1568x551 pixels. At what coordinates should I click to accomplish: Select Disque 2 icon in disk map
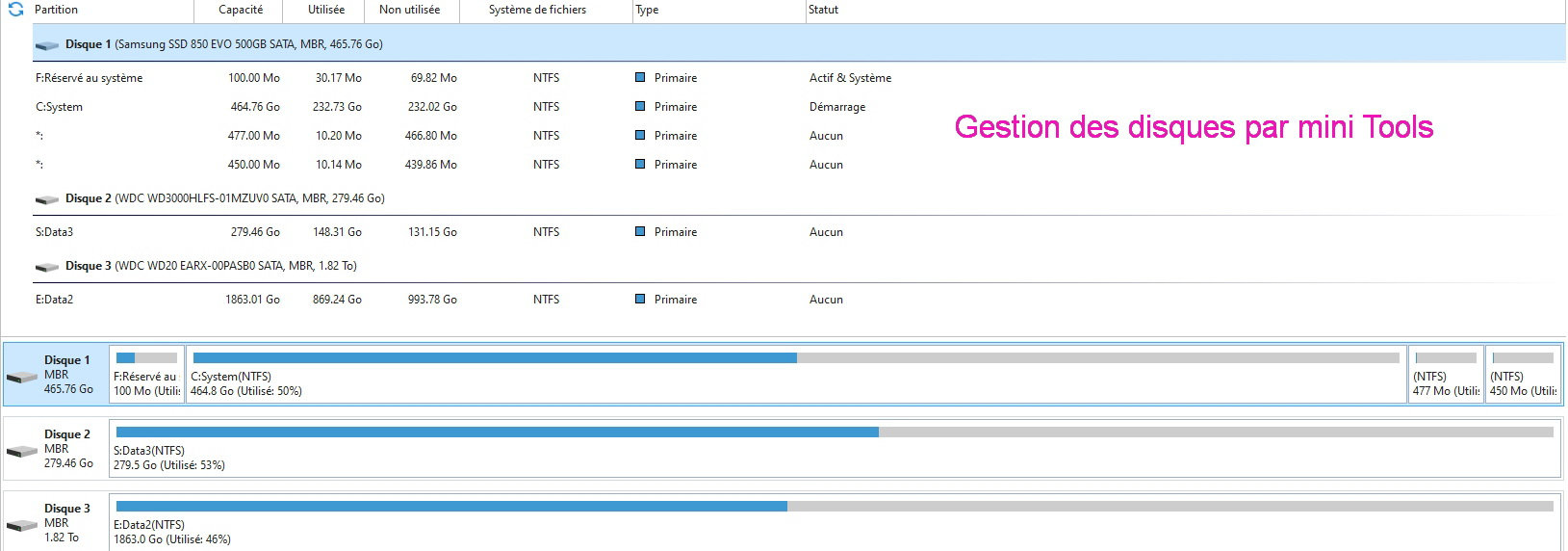click(21, 450)
